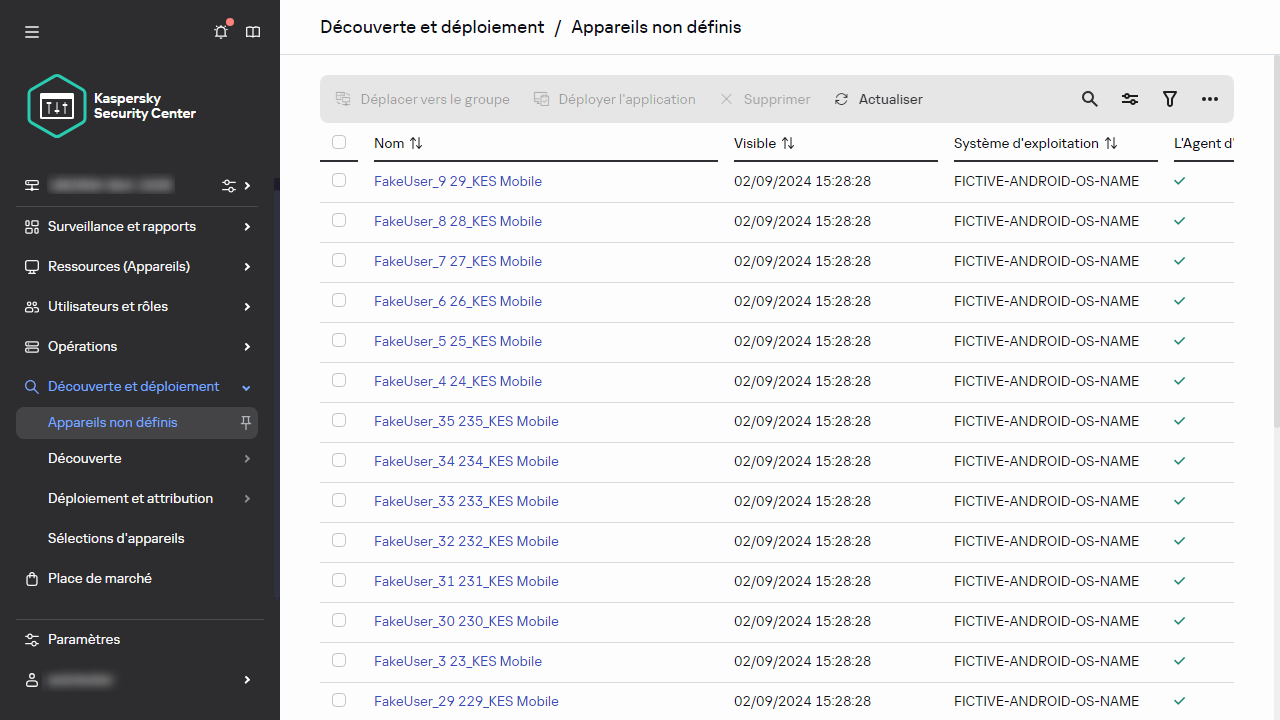Unpin Appareils non définis with pin icon
Viewport: 1280px width, 720px height.
[245, 423]
